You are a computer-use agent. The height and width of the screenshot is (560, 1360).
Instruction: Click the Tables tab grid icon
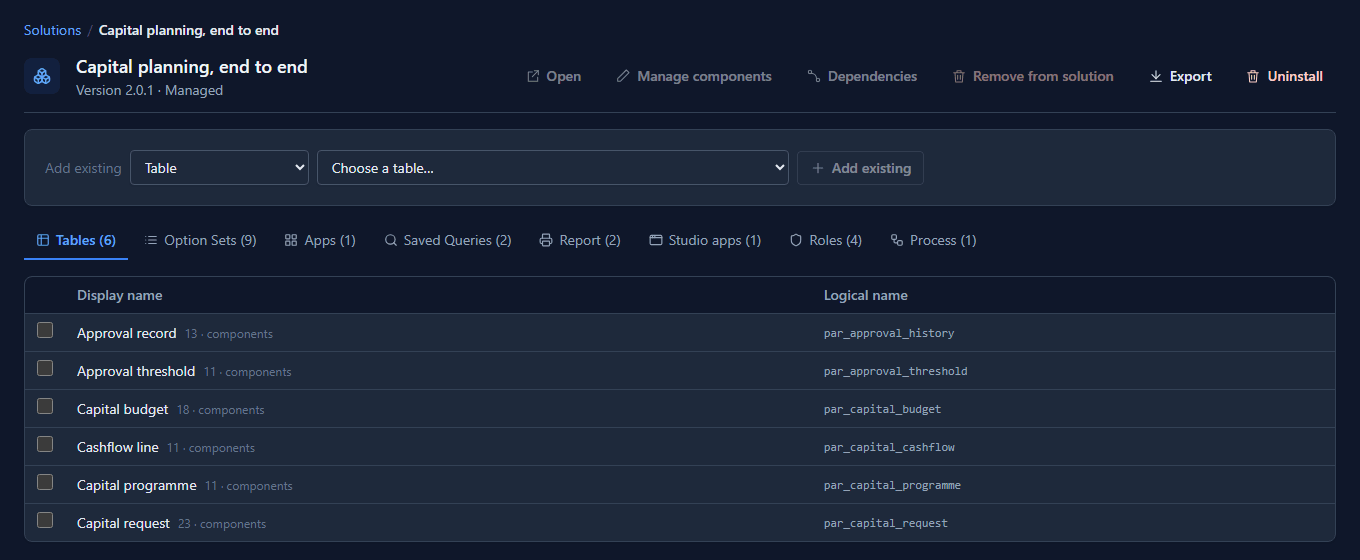pos(43,240)
